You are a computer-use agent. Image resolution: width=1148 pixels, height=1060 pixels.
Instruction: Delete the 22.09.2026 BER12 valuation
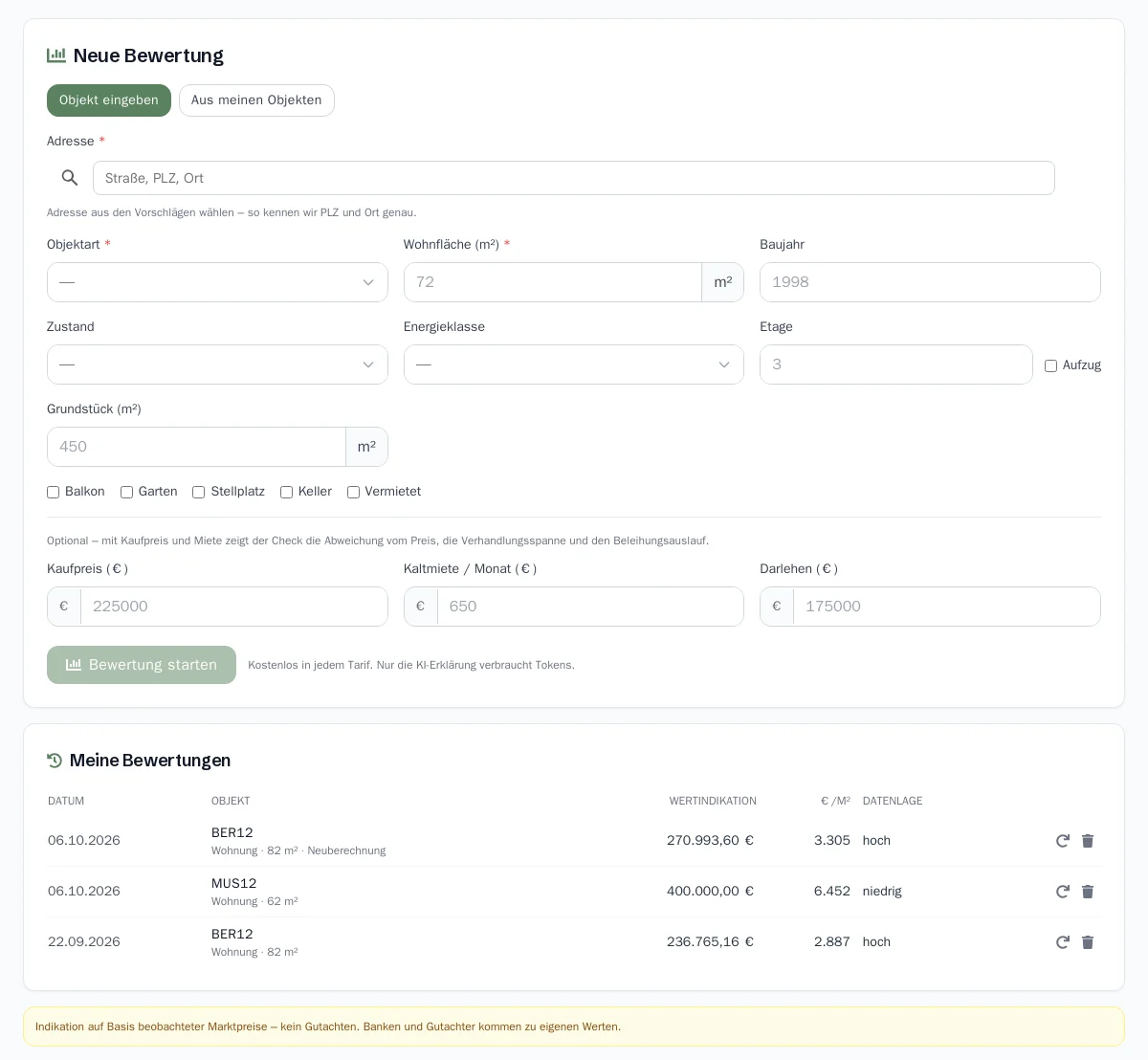pos(1088,942)
